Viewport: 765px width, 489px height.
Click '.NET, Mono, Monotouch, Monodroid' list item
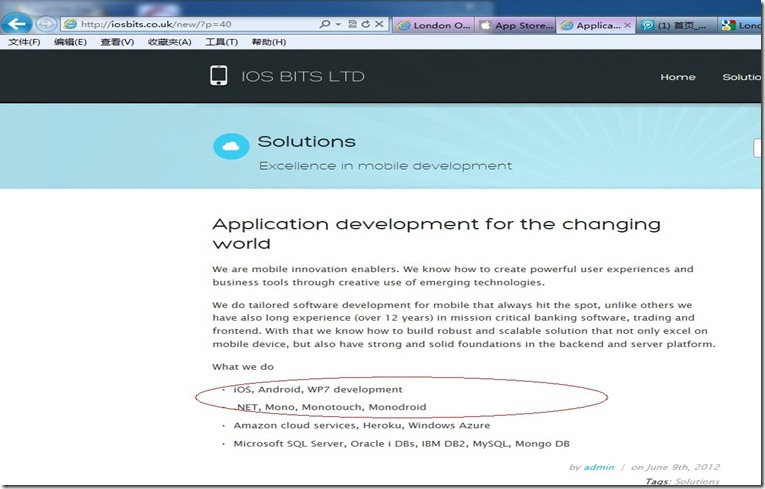coord(331,407)
